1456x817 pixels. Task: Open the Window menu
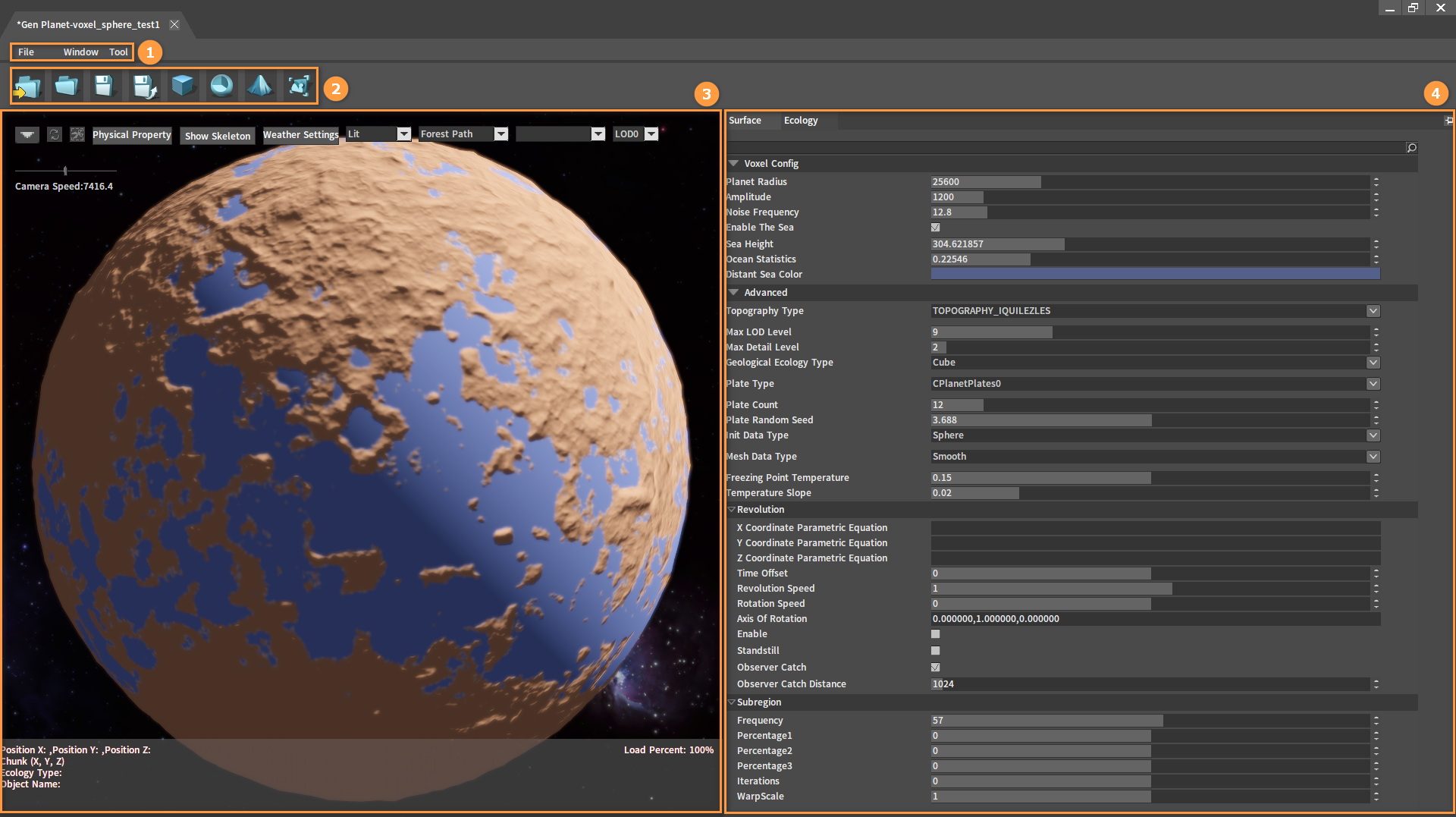point(80,52)
